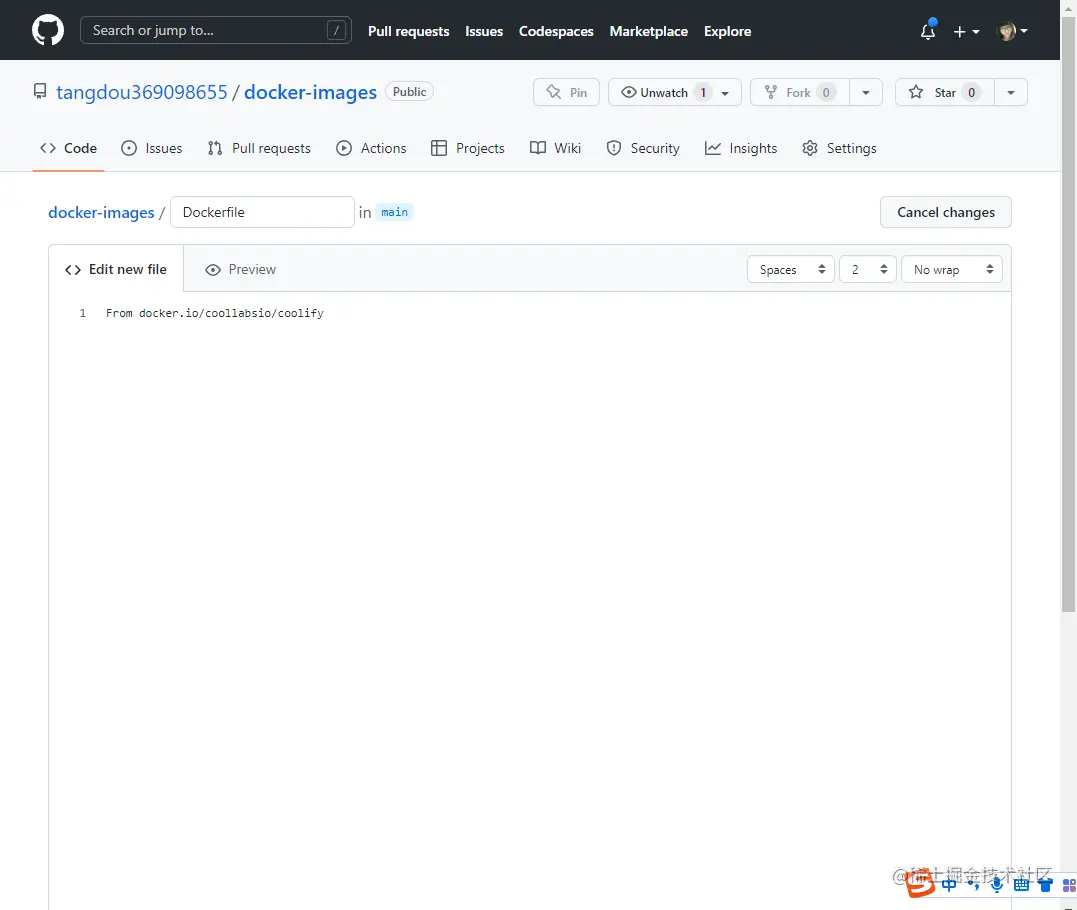Fork the repository

pyautogui.click(x=800, y=92)
